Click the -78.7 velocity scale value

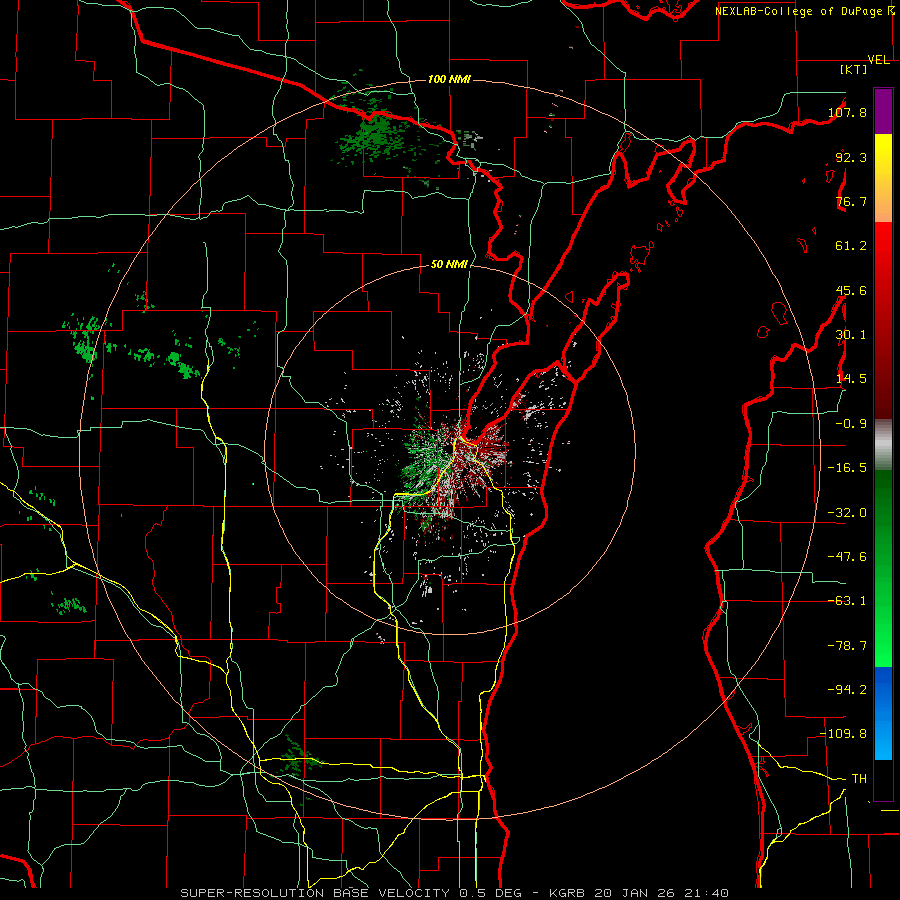pyautogui.click(x=847, y=646)
